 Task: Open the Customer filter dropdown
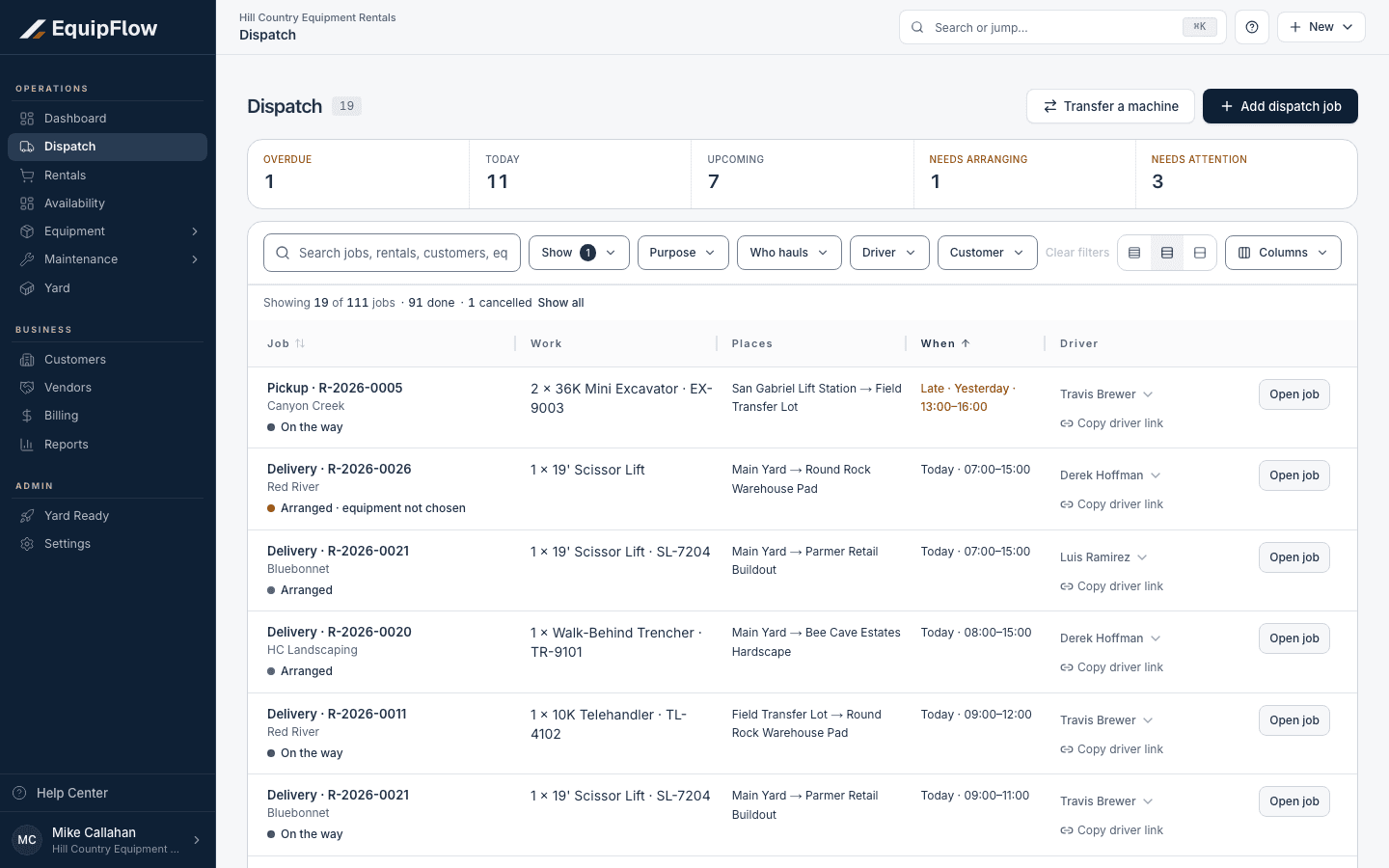click(x=988, y=253)
